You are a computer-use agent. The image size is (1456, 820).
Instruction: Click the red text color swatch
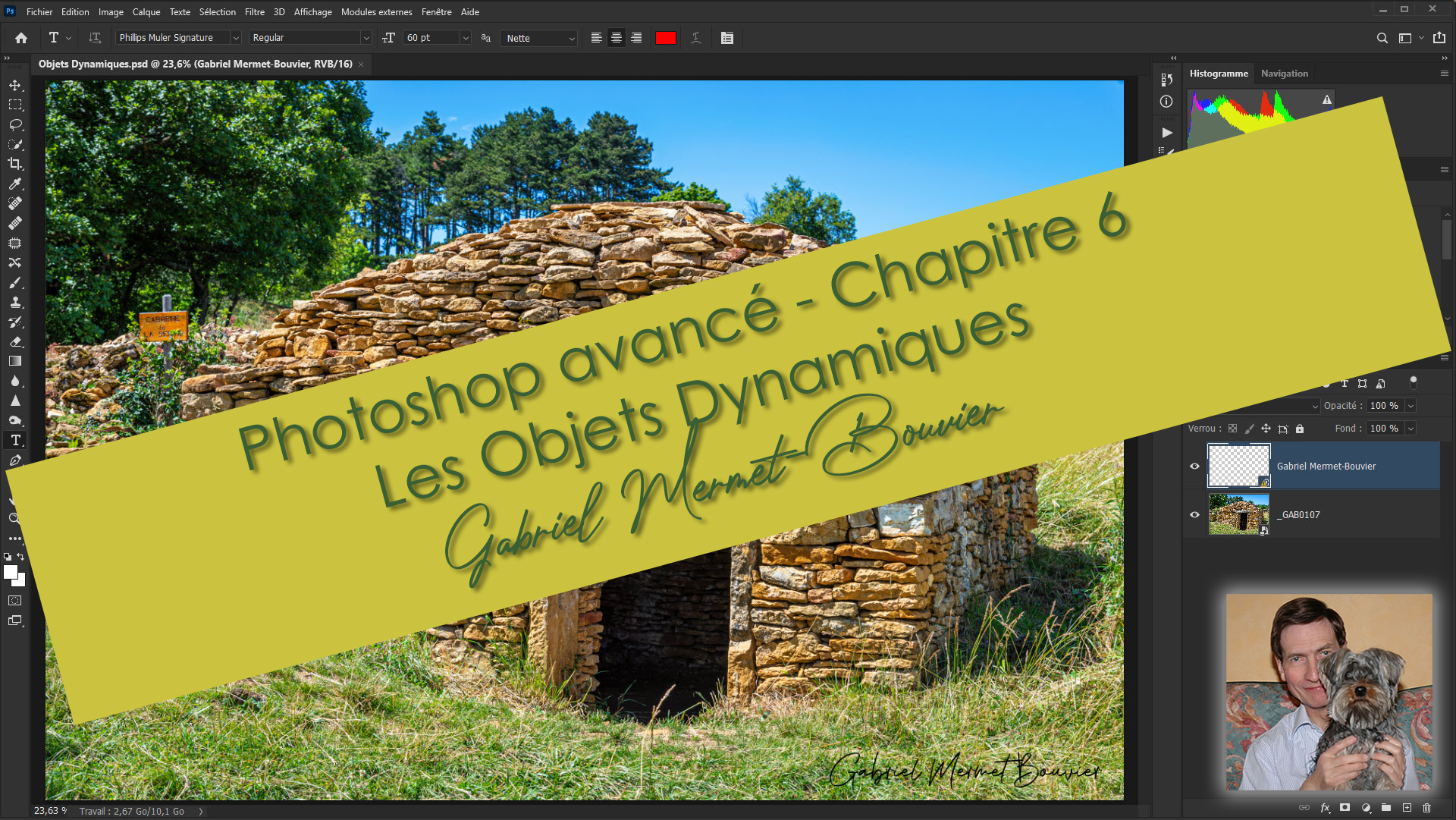click(665, 38)
